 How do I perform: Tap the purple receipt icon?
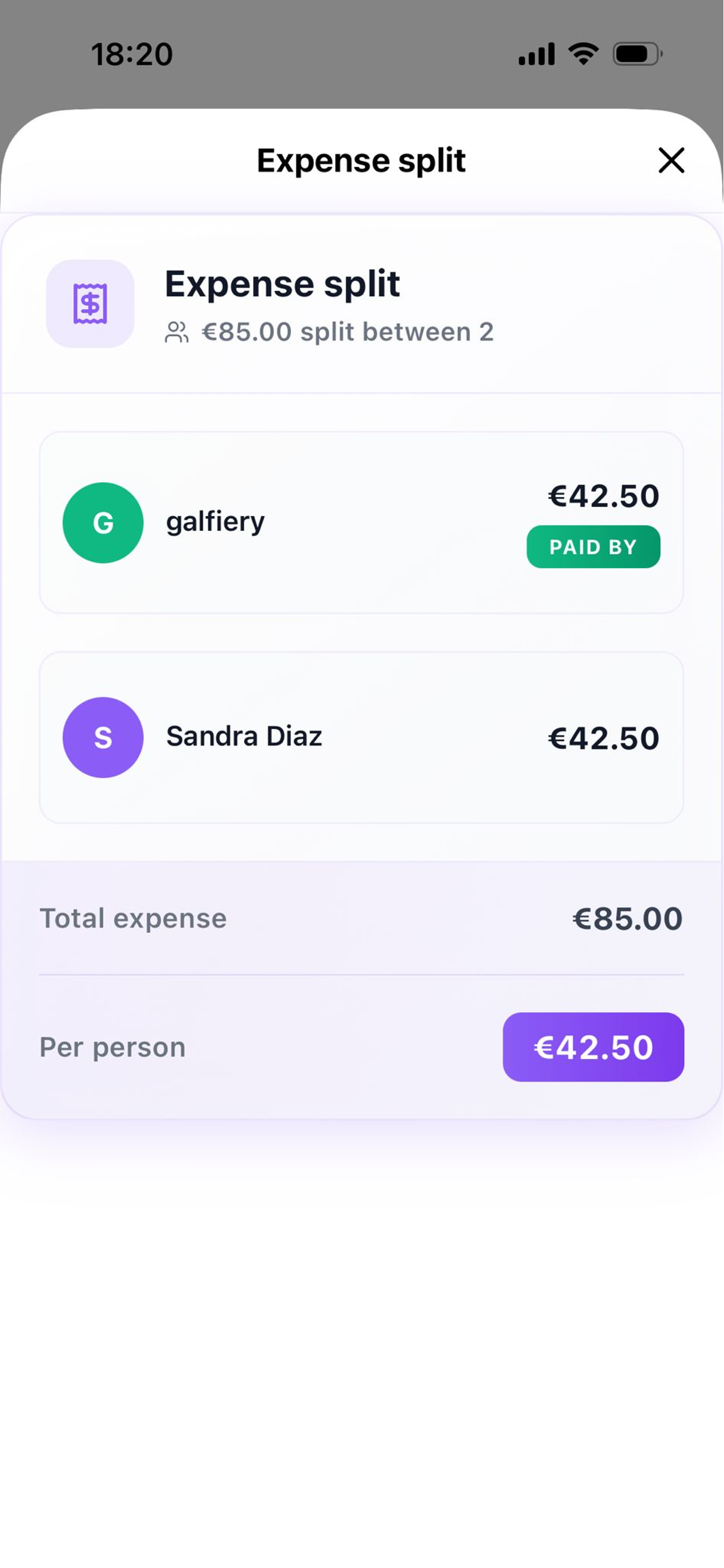90,304
